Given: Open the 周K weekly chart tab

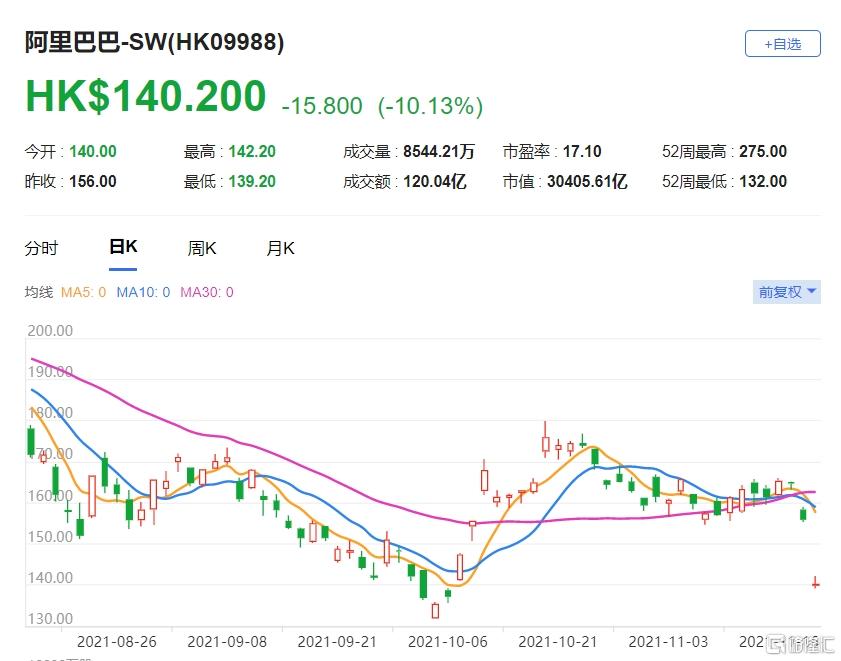Looking at the screenshot, I should (x=202, y=249).
